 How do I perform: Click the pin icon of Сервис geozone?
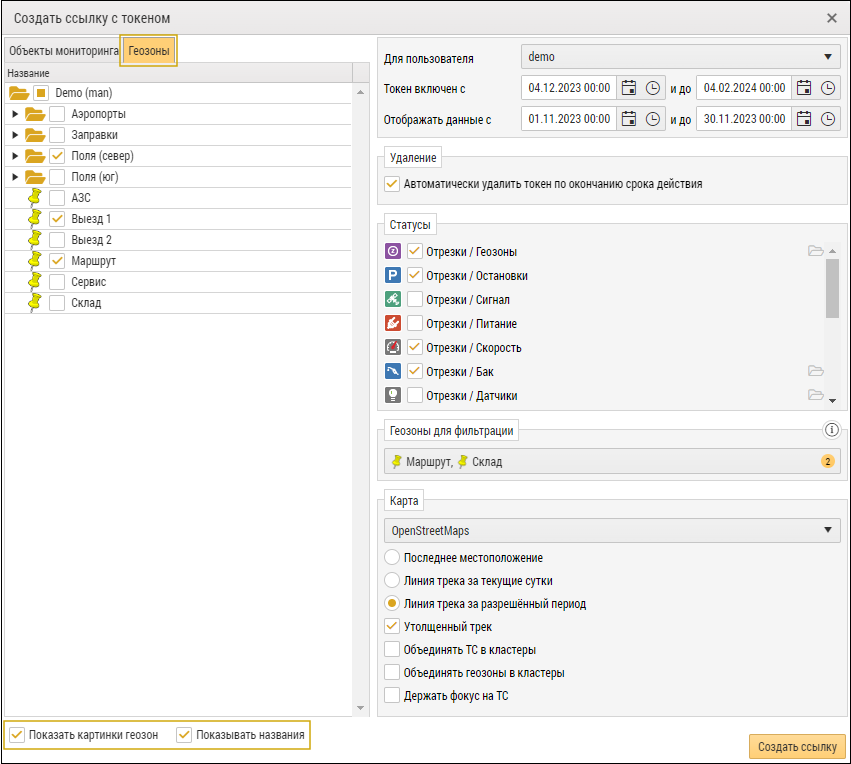pyautogui.click(x=35, y=282)
